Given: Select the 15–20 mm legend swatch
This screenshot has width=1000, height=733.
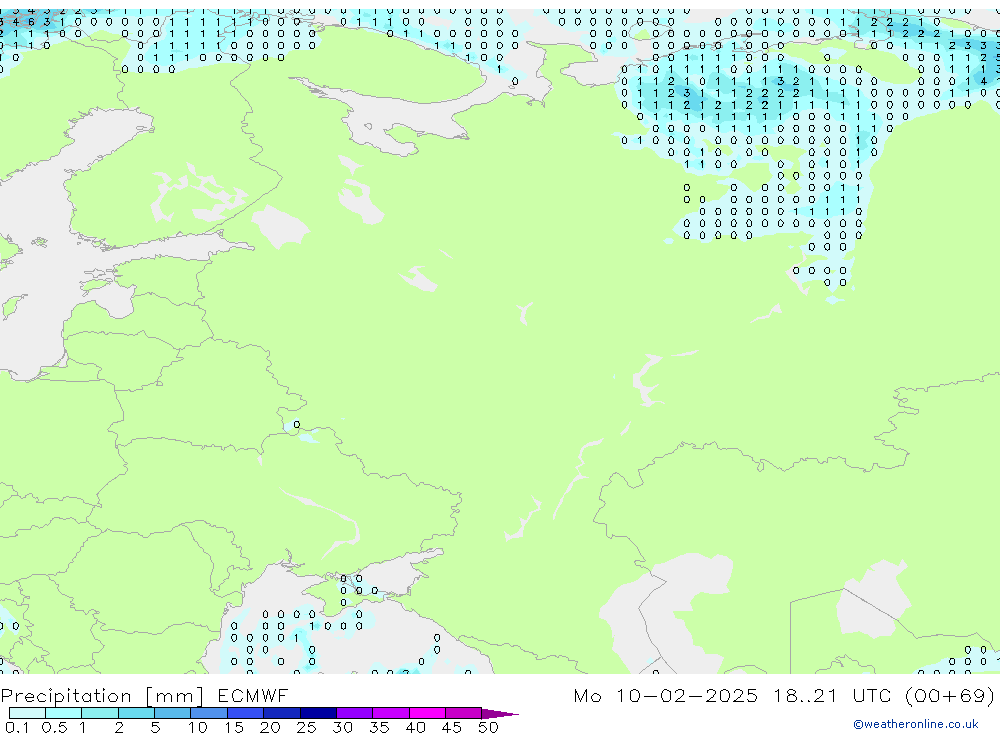Looking at the screenshot, I should 245,713.
